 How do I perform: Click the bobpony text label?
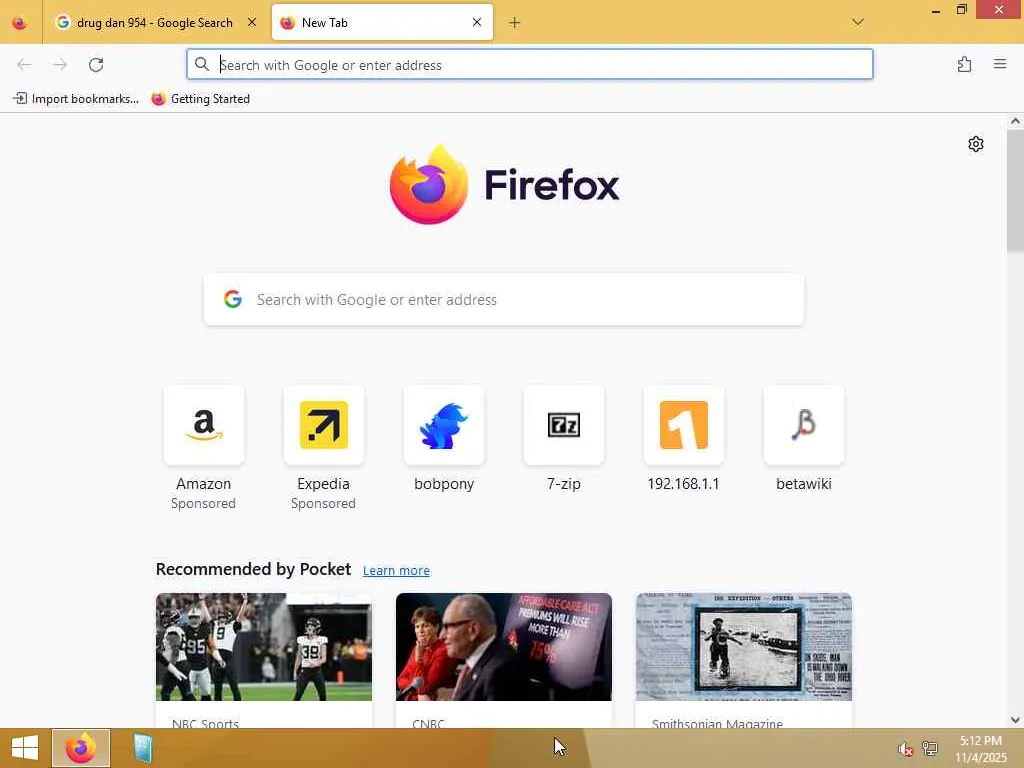point(444,484)
